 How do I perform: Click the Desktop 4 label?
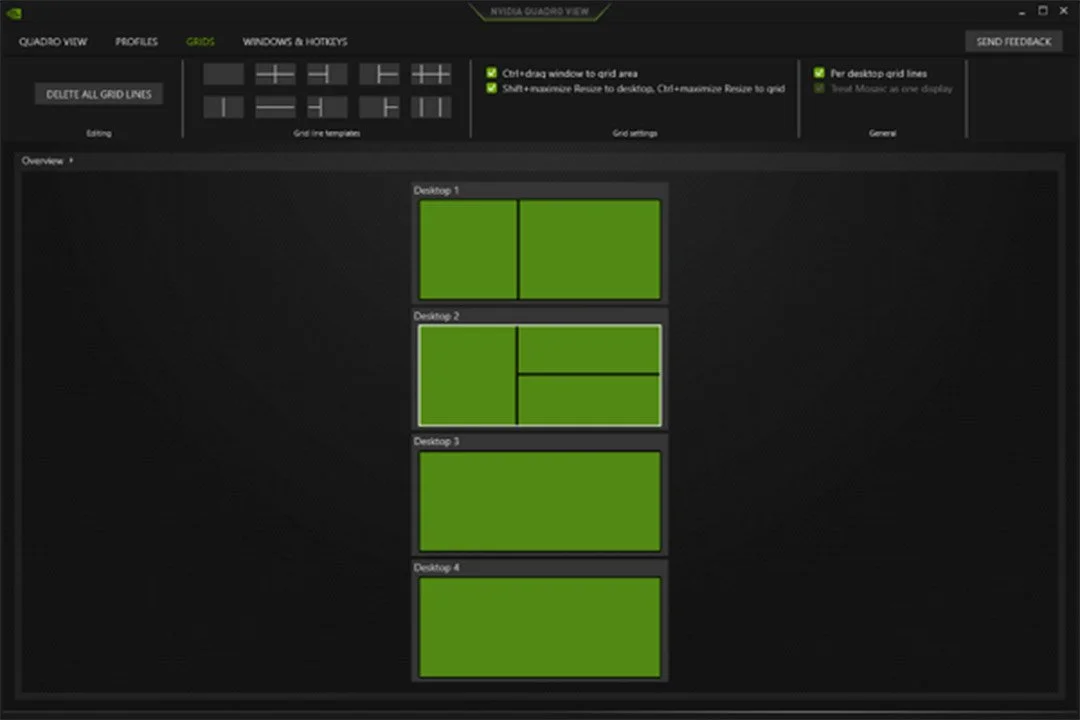[436, 567]
